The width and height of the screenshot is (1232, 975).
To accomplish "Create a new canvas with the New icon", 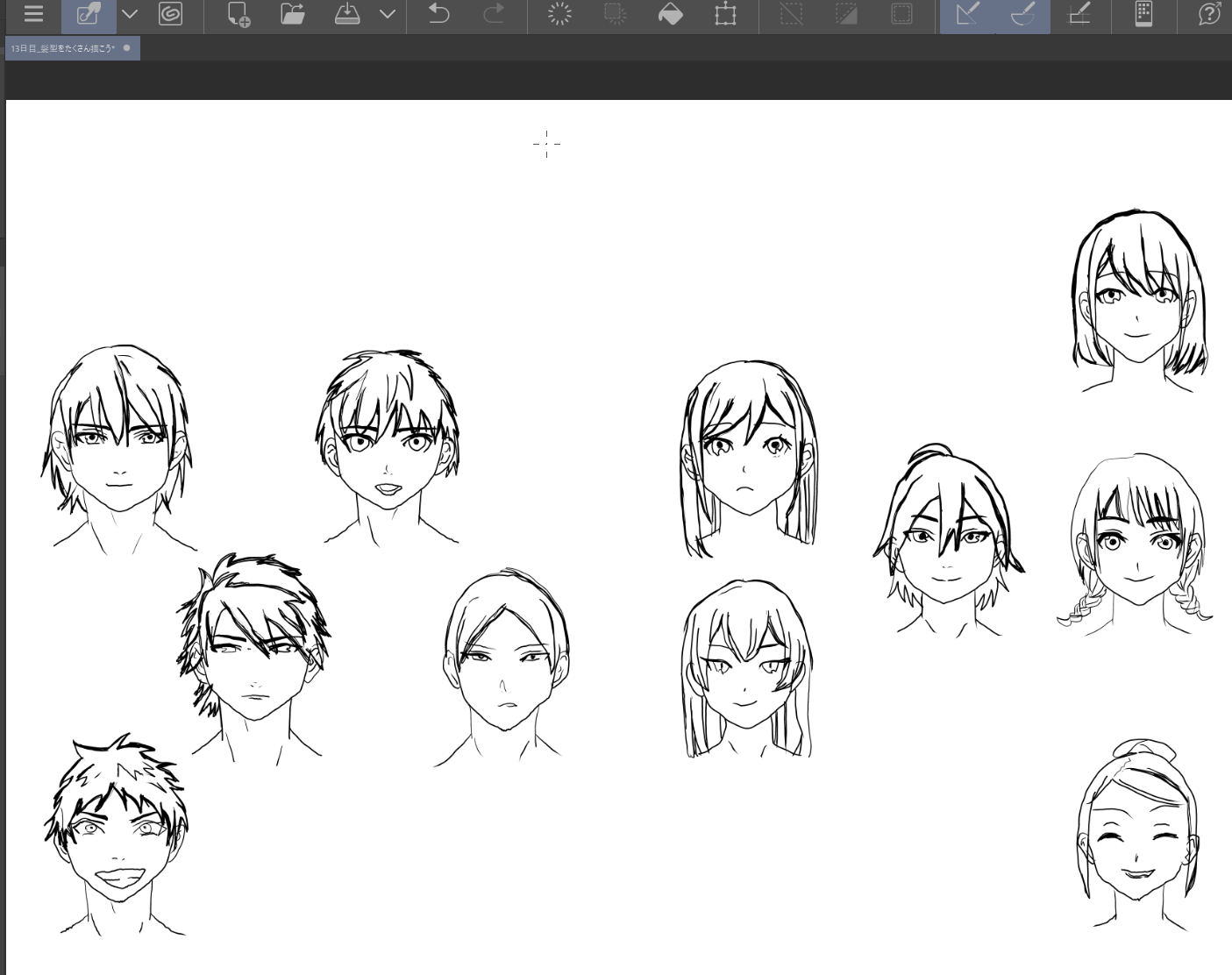I will (x=238, y=15).
